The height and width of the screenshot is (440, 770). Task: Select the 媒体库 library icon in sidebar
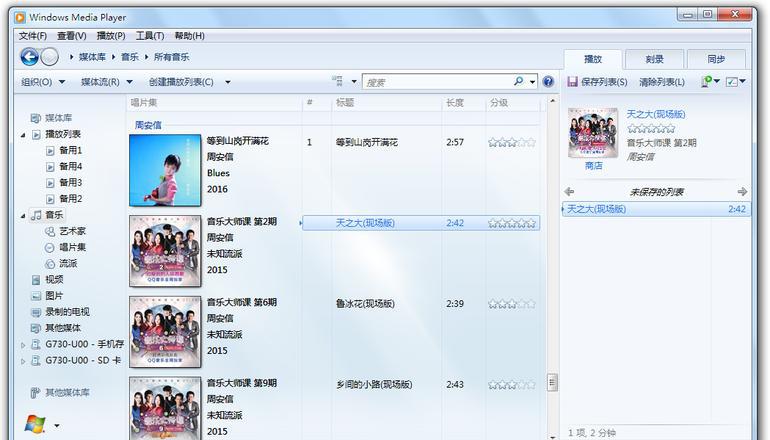pyautogui.click(x=35, y=118)
